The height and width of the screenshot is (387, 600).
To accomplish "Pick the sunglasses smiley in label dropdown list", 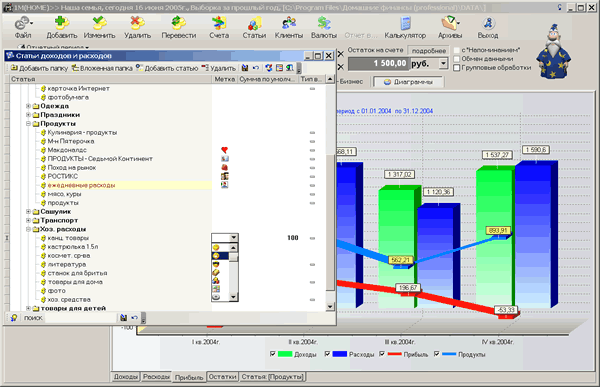I will (216, 264).
